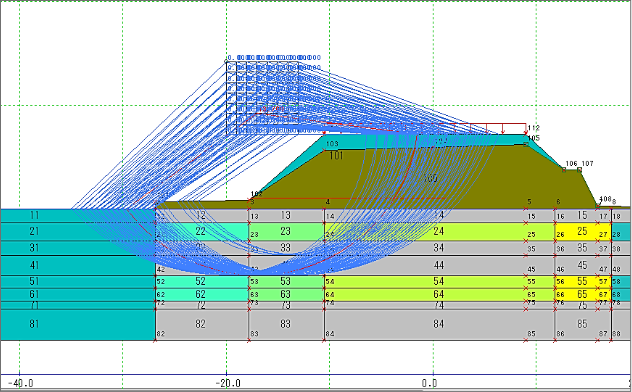The height and width of the screenshot is (392, 632).
Task: Select zone label 71
Action: click(x=34, y=305)
